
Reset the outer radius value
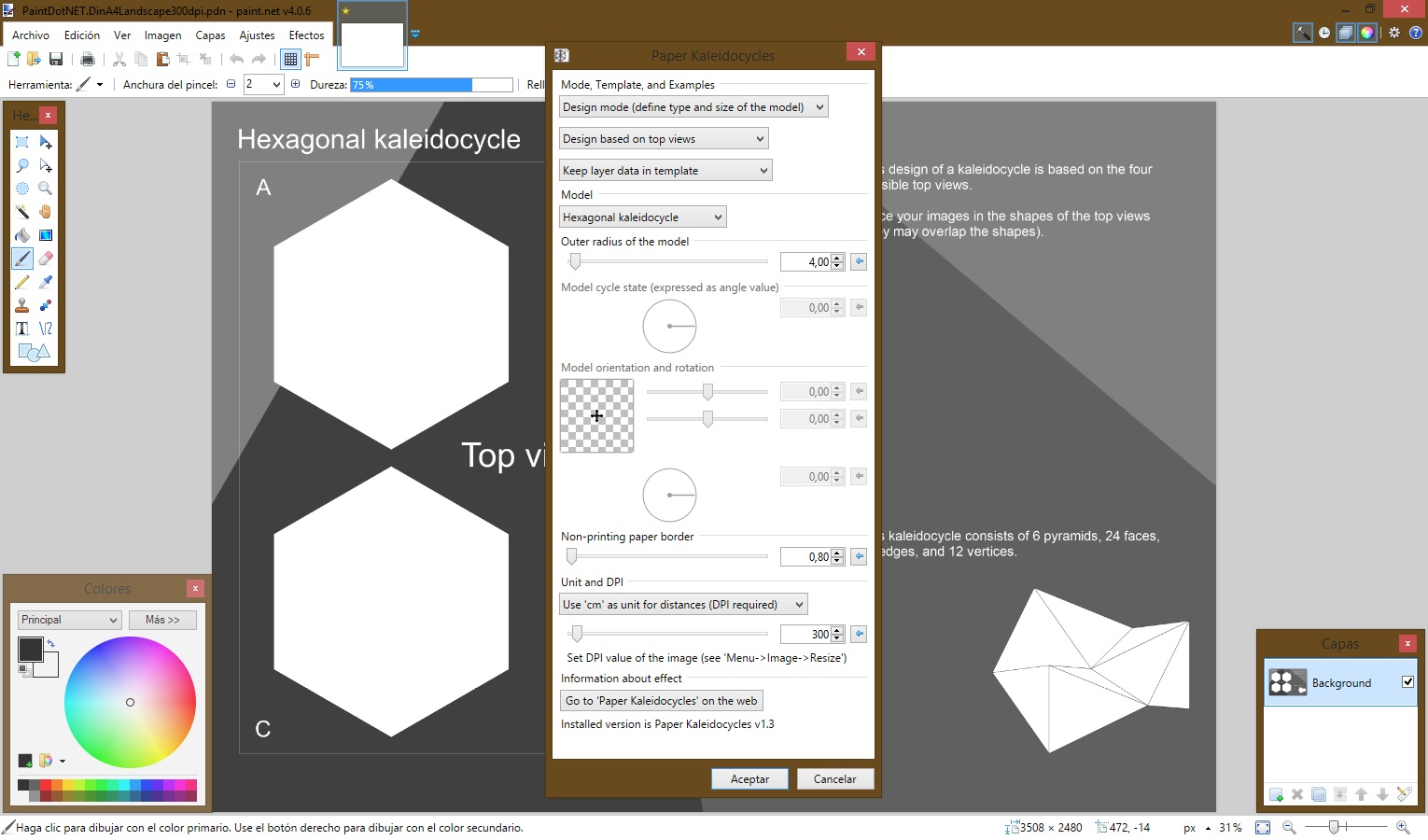pos(859,261)
